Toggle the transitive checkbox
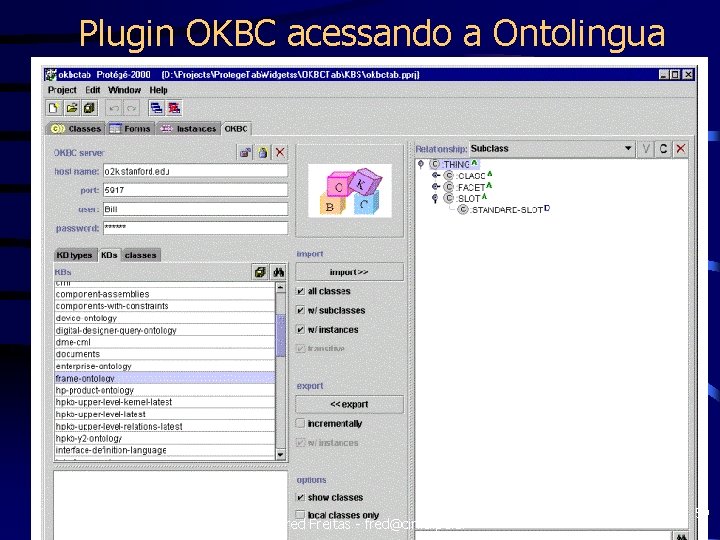Viewport: 720px width, 540px height. pyautogui.click(x=300, y=349)
